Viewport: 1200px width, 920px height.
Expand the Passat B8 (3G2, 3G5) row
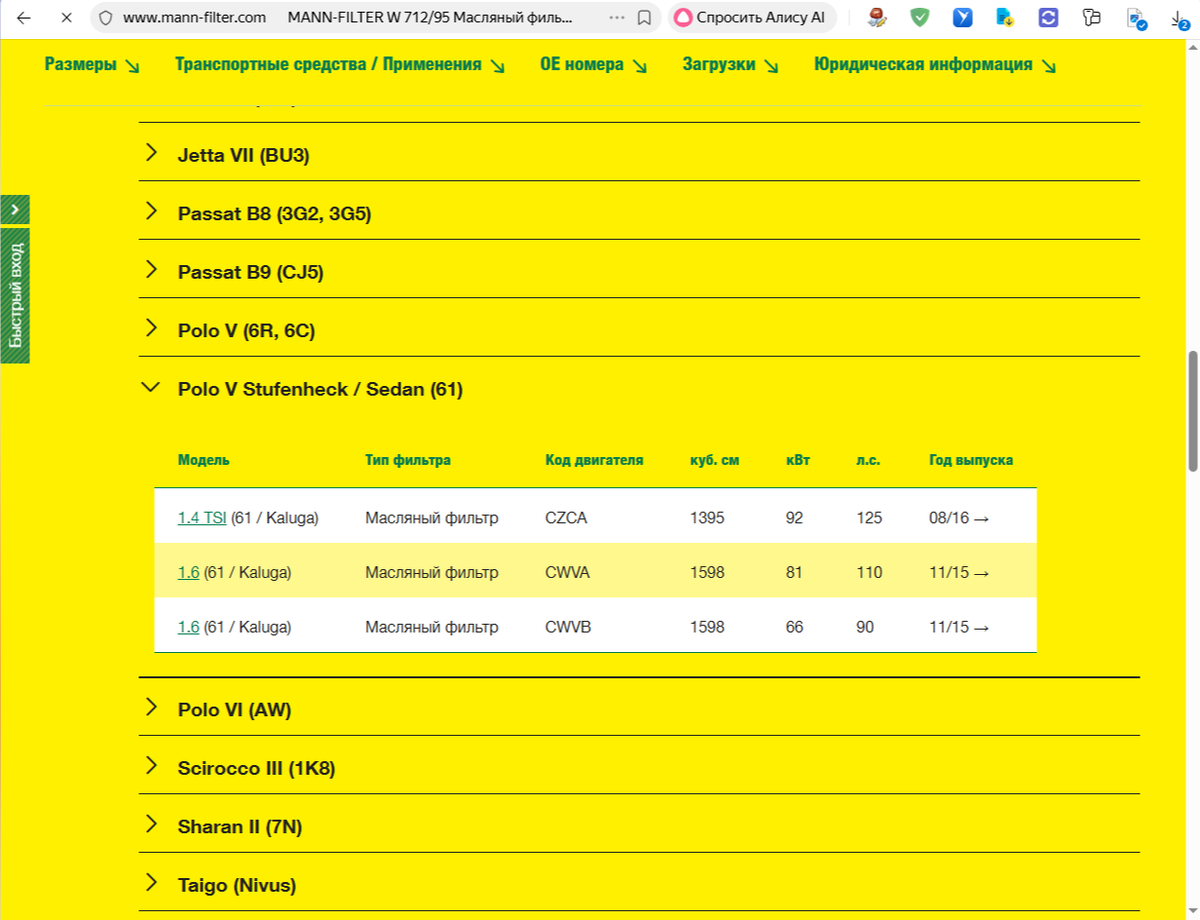(x=639, y=213)
